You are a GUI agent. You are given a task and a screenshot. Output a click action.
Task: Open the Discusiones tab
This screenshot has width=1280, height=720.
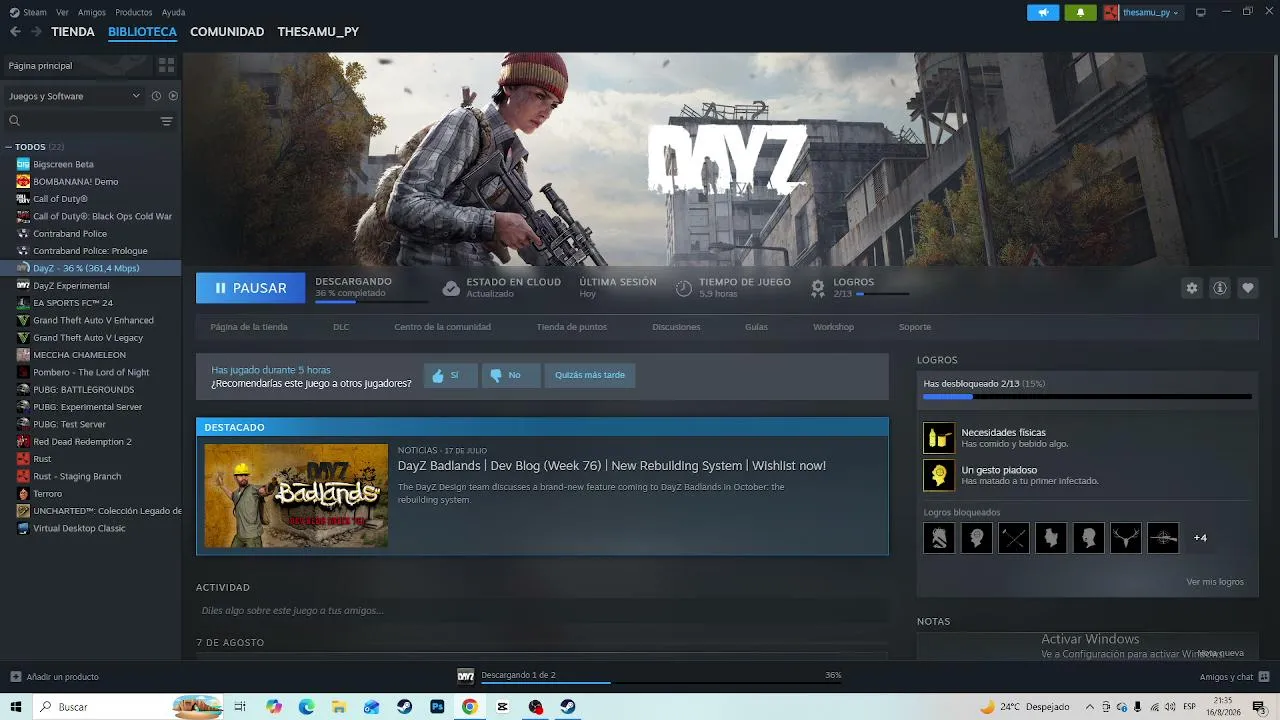click(676, 327)
